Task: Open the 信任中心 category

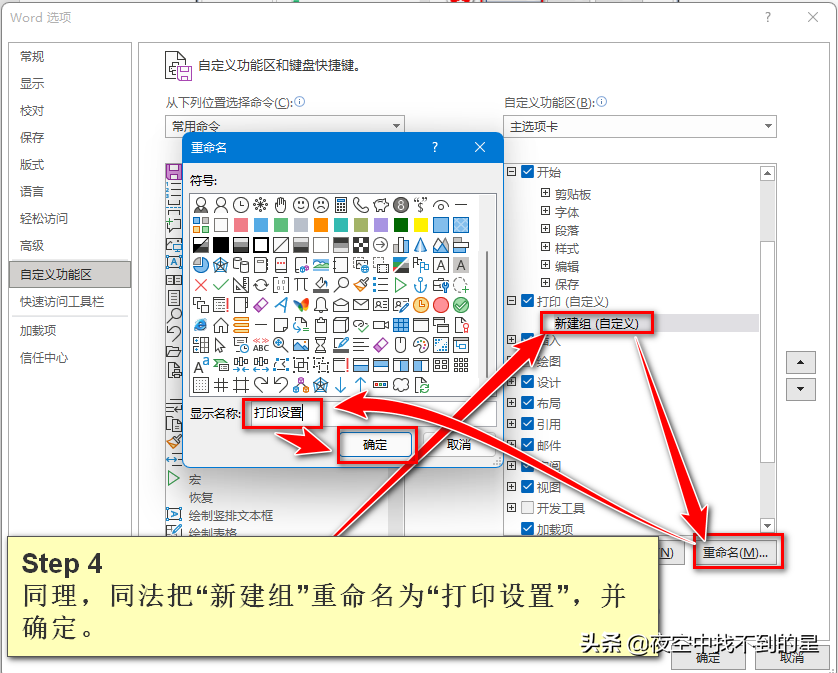Action: 70,358
